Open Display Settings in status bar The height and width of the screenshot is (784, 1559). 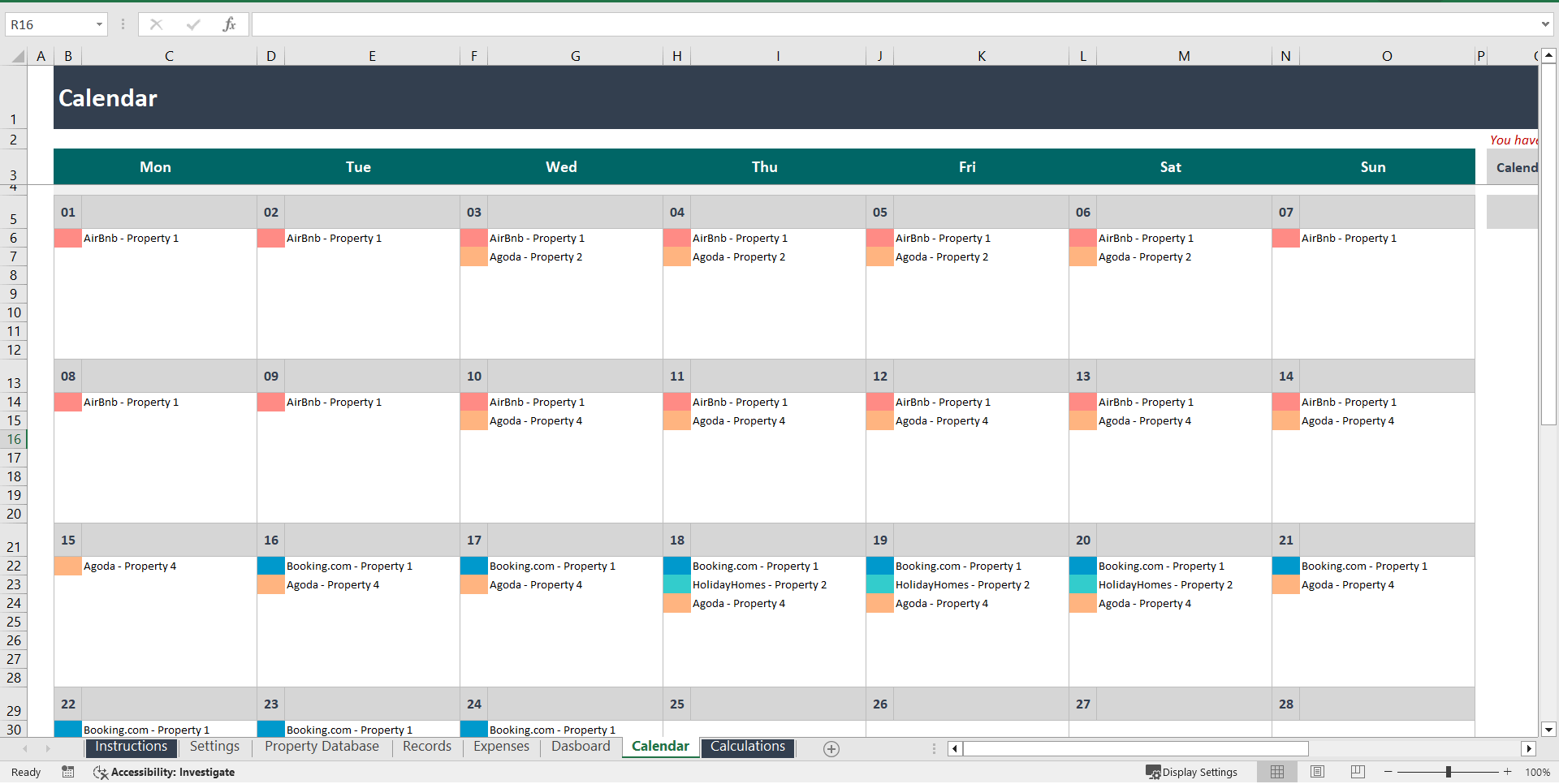tap(1192, 772)
